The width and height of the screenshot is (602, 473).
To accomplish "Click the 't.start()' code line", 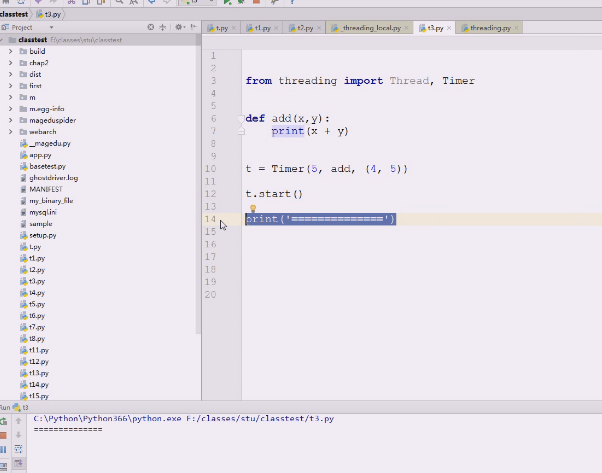I will pyautogui.click(x=274, y=194).
